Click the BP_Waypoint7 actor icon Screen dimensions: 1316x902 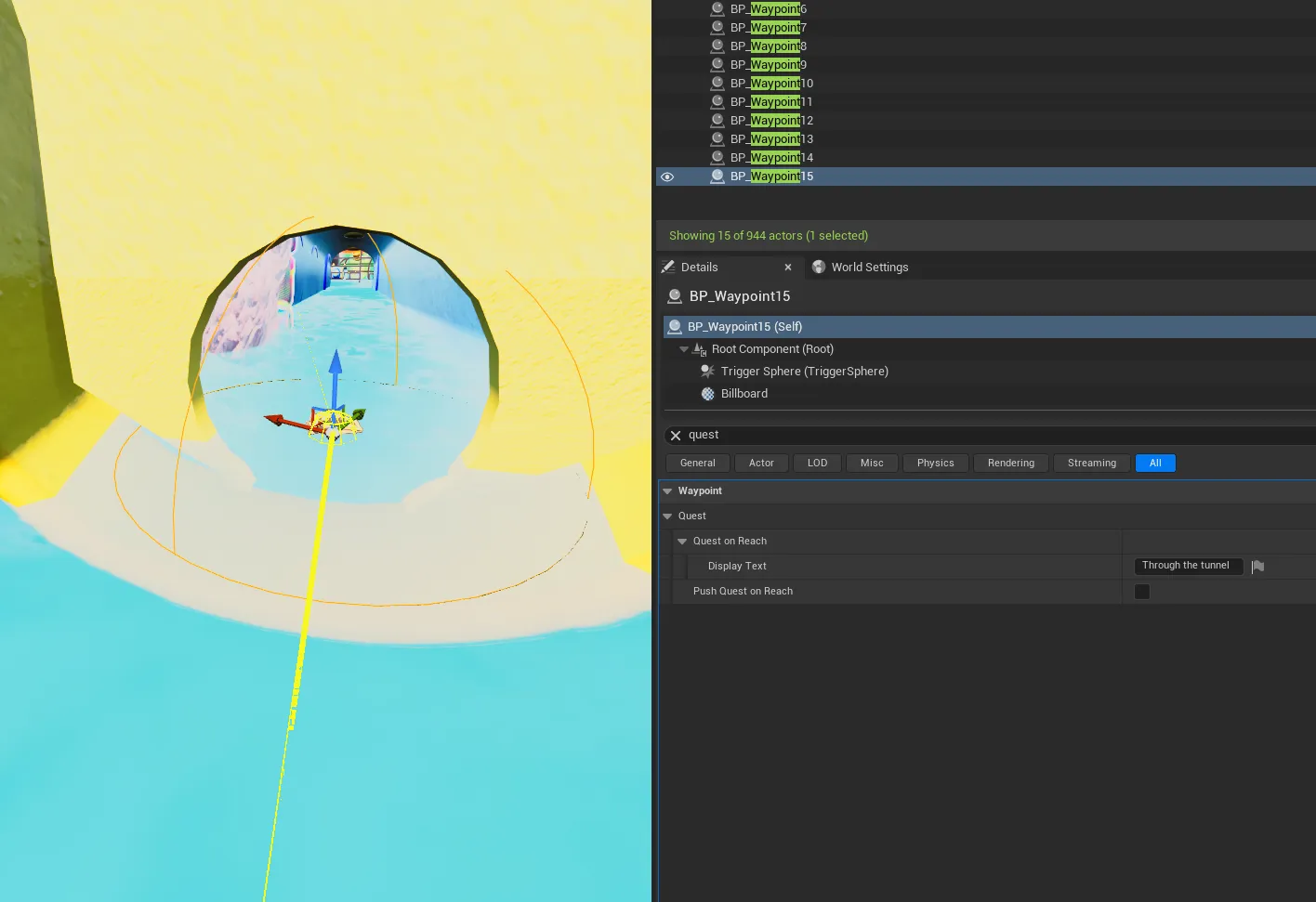[x=717, y=28]
